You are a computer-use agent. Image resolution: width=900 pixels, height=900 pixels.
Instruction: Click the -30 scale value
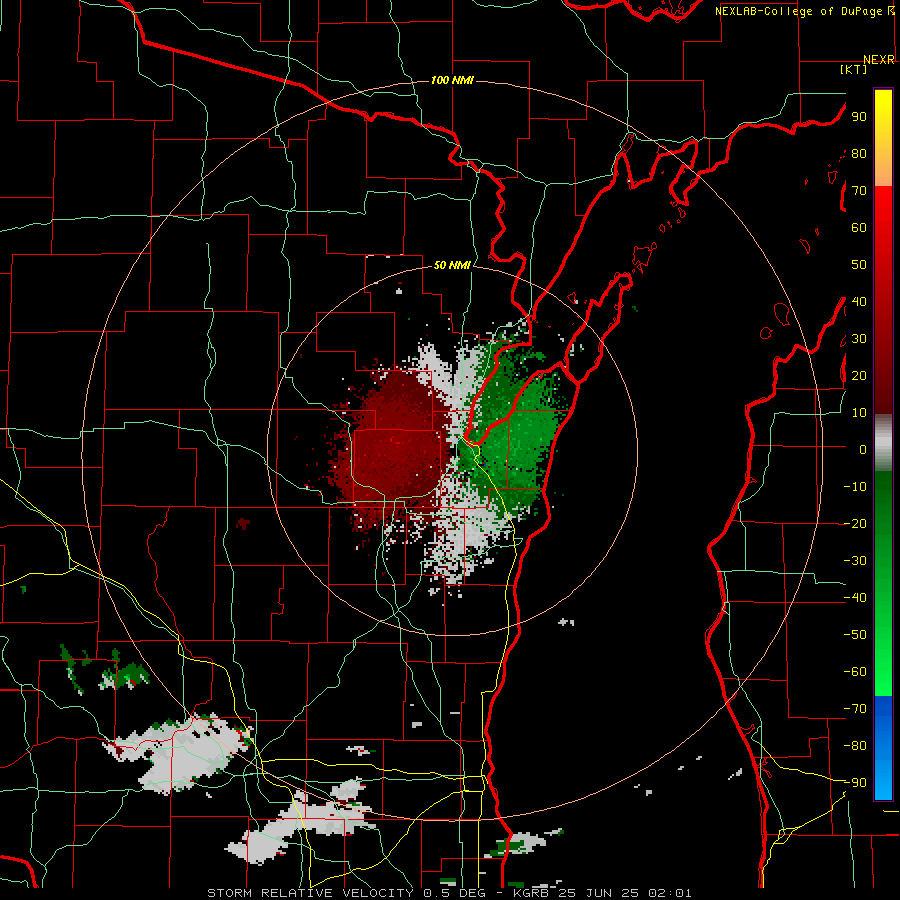(x=855, y=561)
